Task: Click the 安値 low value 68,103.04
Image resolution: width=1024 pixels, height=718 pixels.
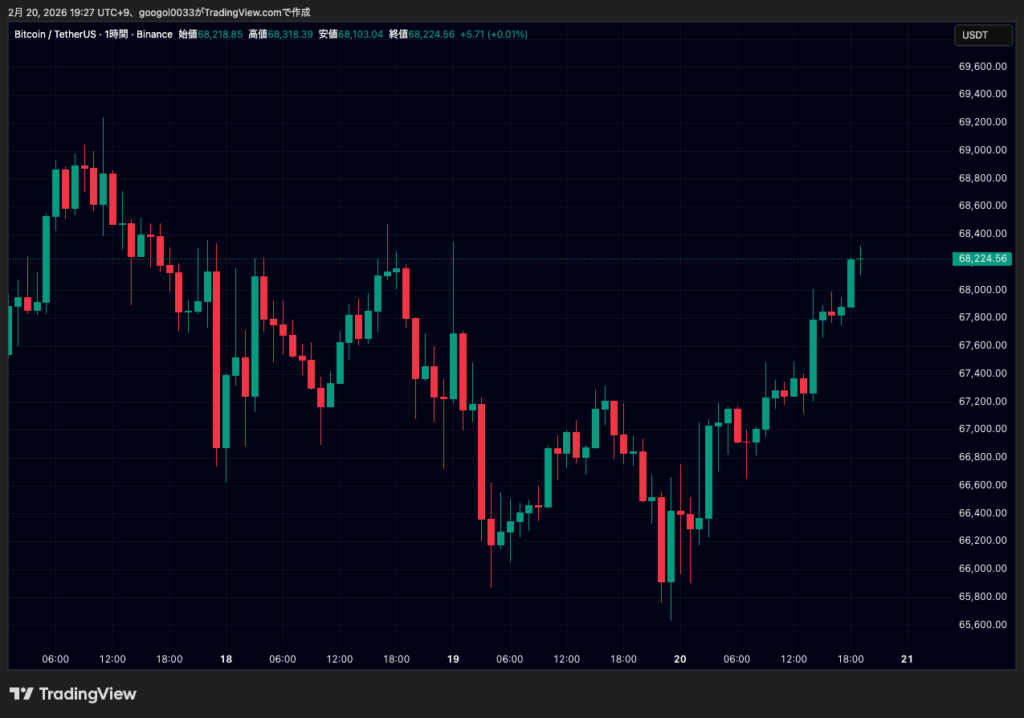Action: pos(360,34)
